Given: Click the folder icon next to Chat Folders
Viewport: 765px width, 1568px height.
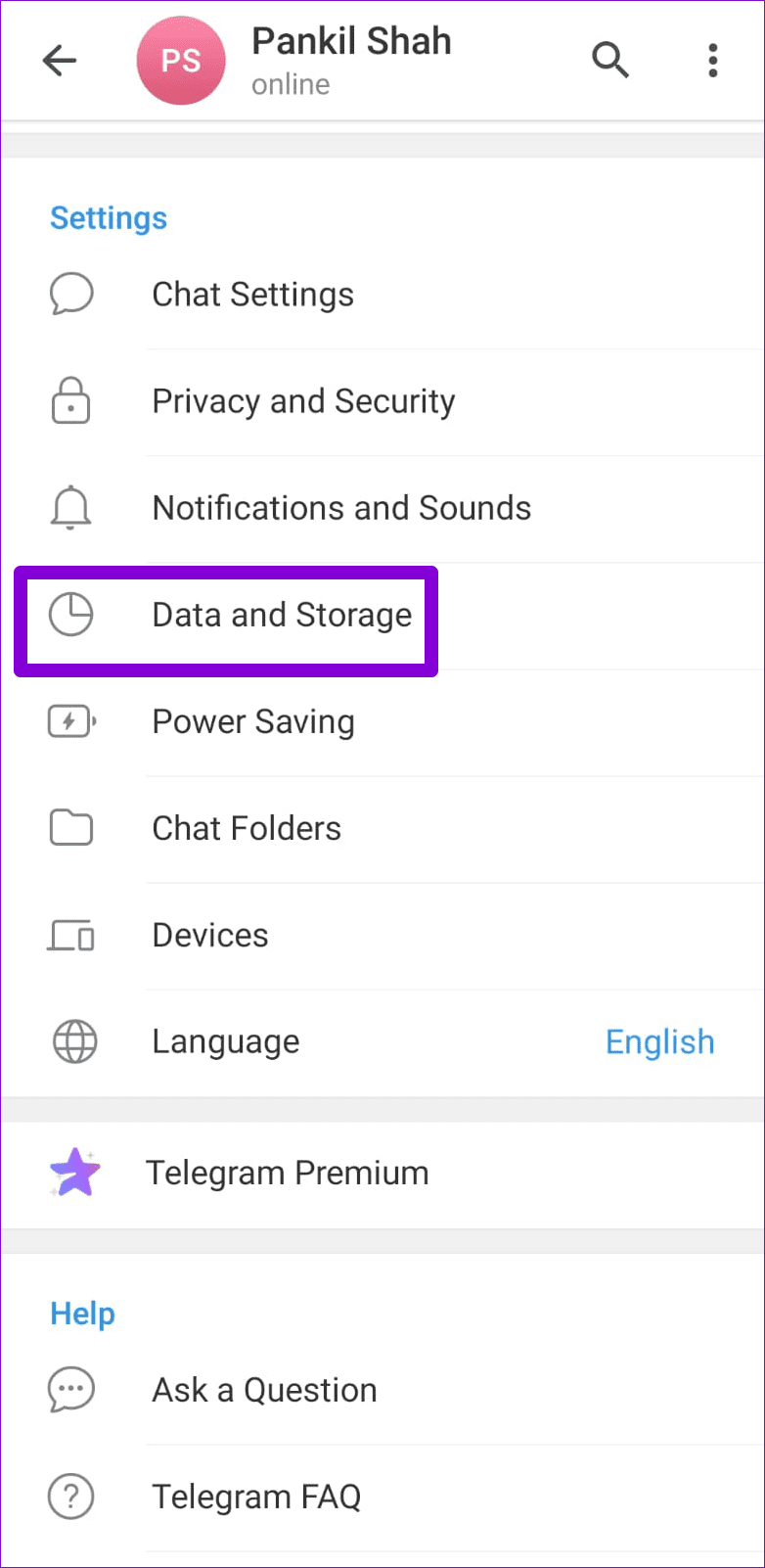Looking at the screenshot, I should [70, 827].
